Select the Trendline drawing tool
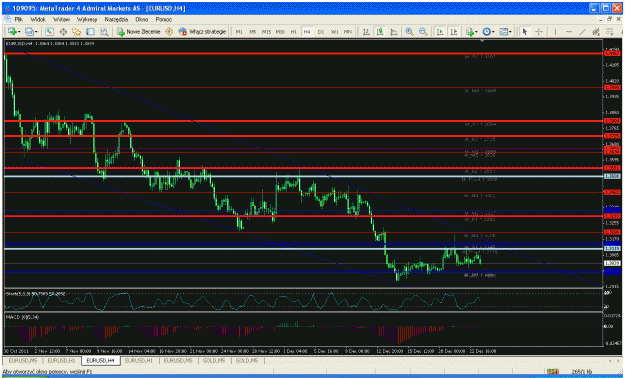625x378 pixels. click(x=582, y=32)
